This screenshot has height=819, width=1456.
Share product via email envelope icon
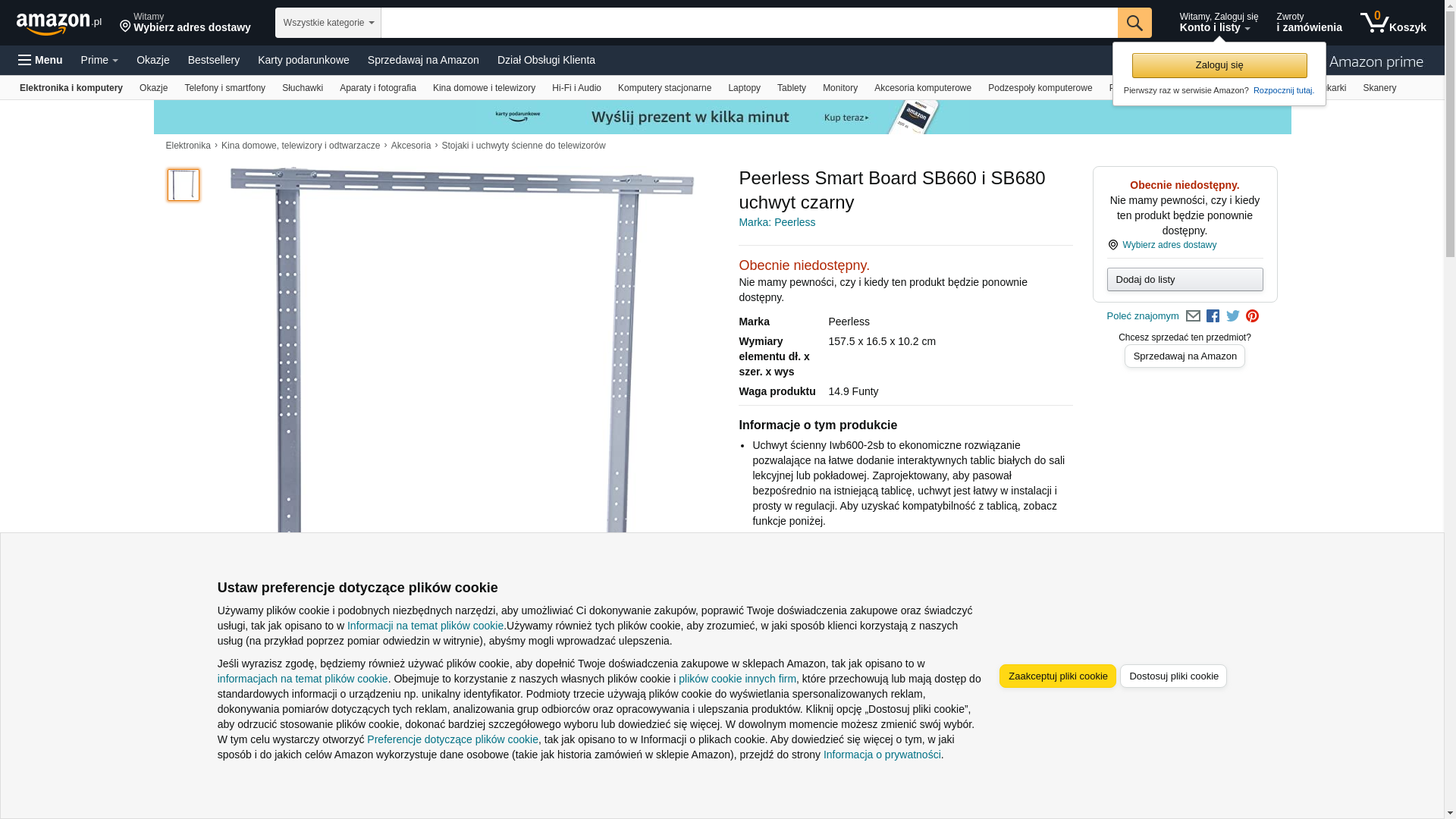point(1193,316)
